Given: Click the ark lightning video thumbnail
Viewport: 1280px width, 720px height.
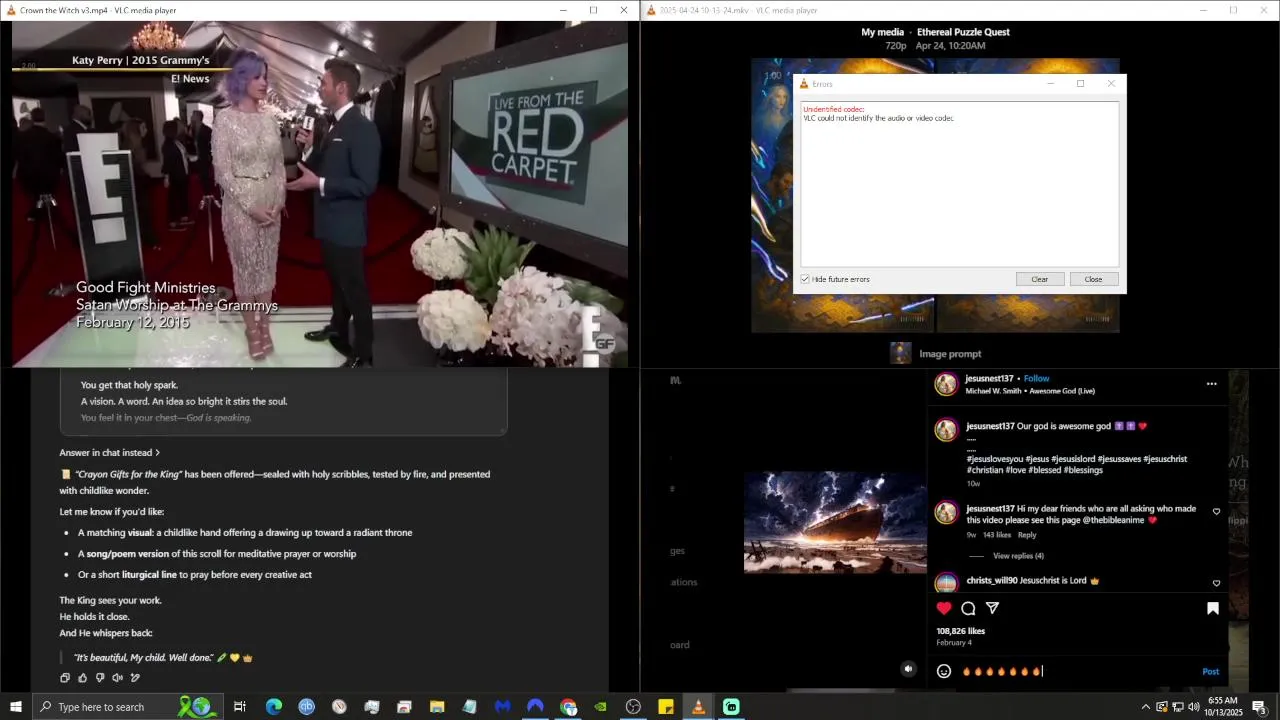Looking at the screenshot, I should [835, 522].
